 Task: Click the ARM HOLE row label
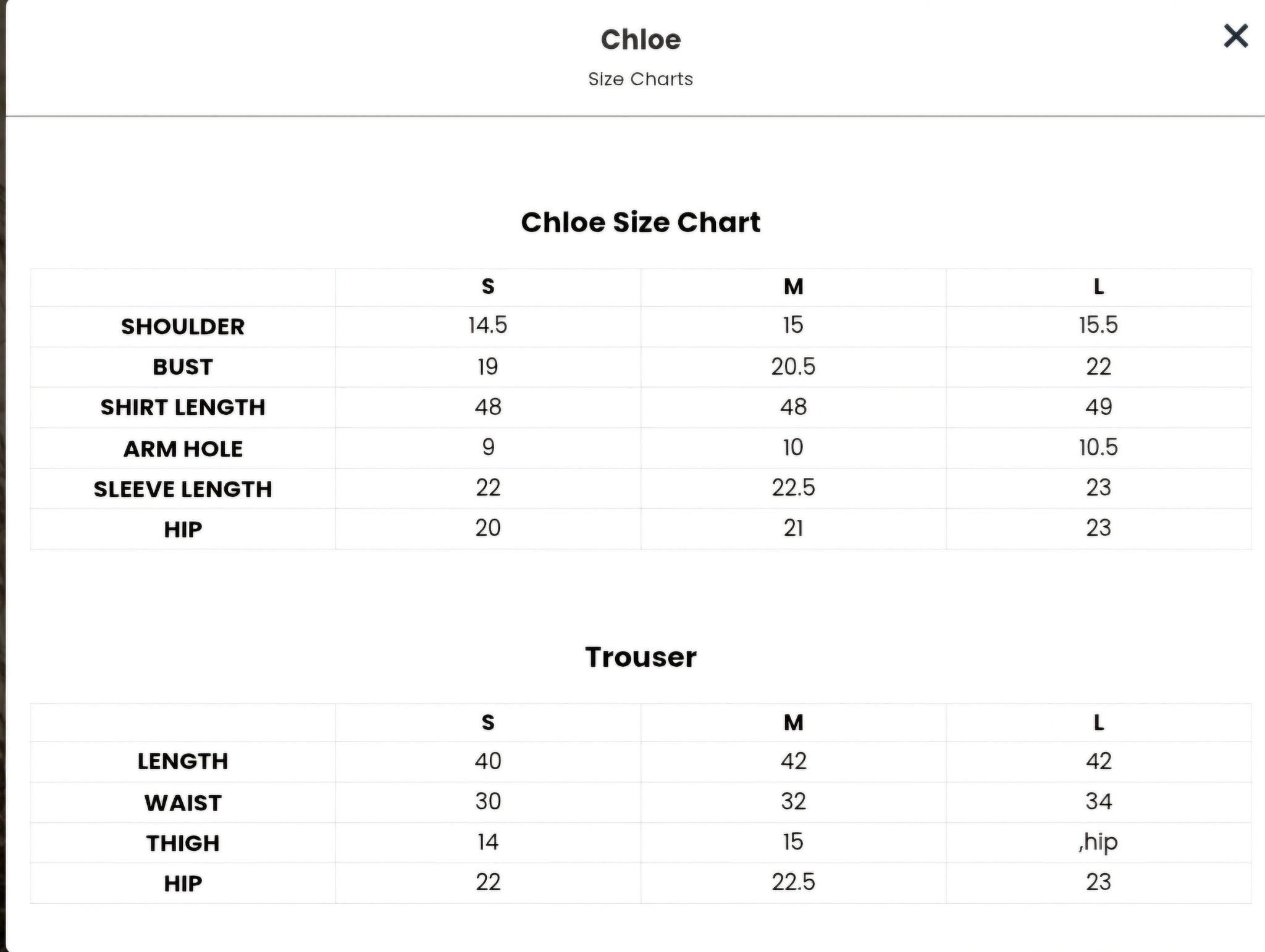point(183,449)
